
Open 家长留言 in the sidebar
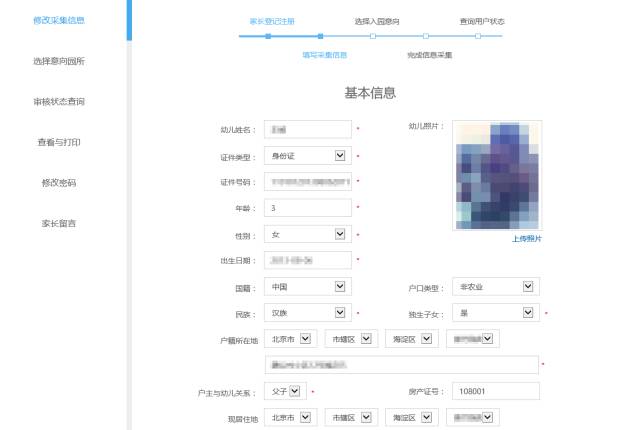tap(59, 224)
